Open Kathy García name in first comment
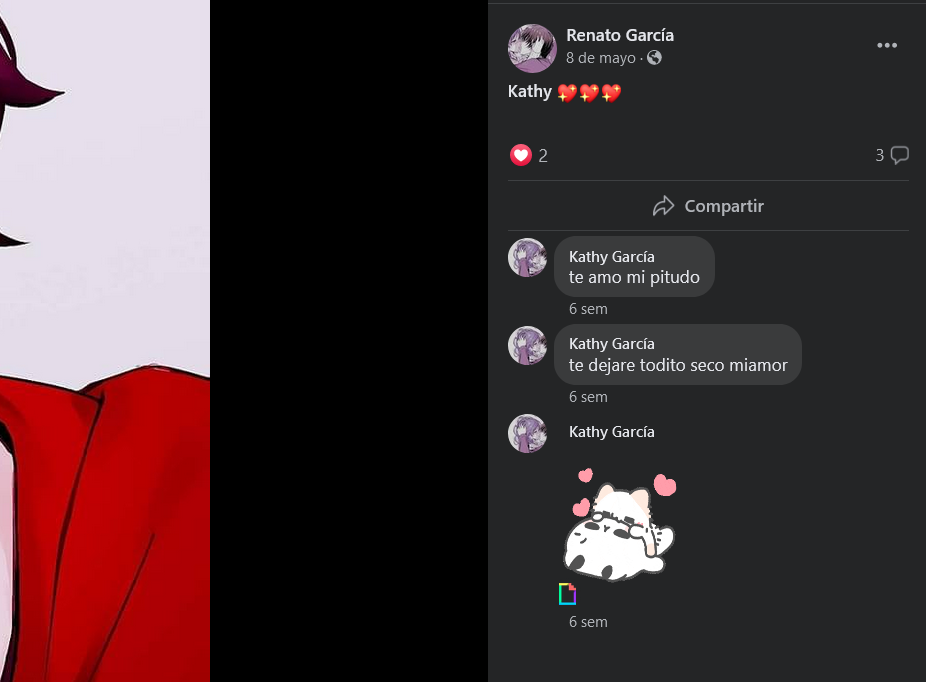926x682 pixels. (612, 257)
